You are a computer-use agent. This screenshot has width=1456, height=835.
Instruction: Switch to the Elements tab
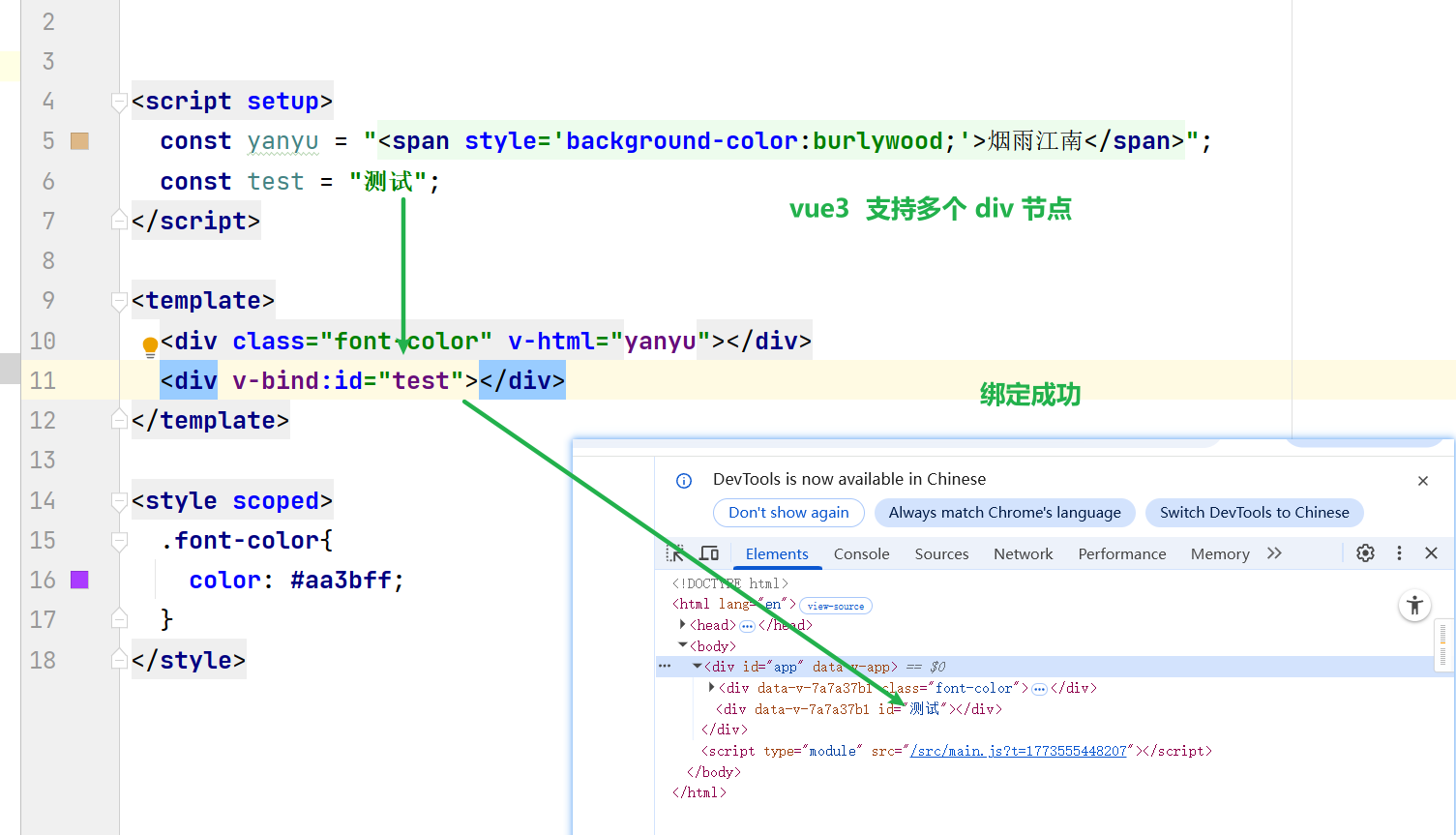point(777,553)
